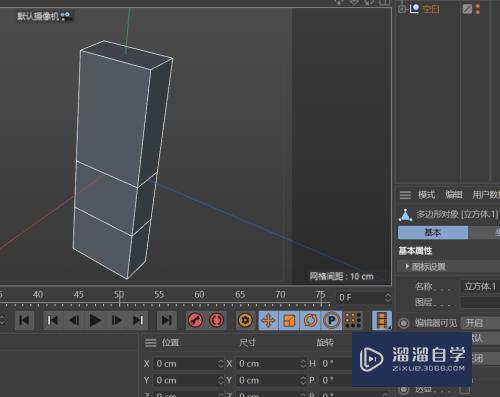The width and height of the screenshot is (500, 397).
Task: Click position X field stepper arrows
Action: [x=221, y=364]
